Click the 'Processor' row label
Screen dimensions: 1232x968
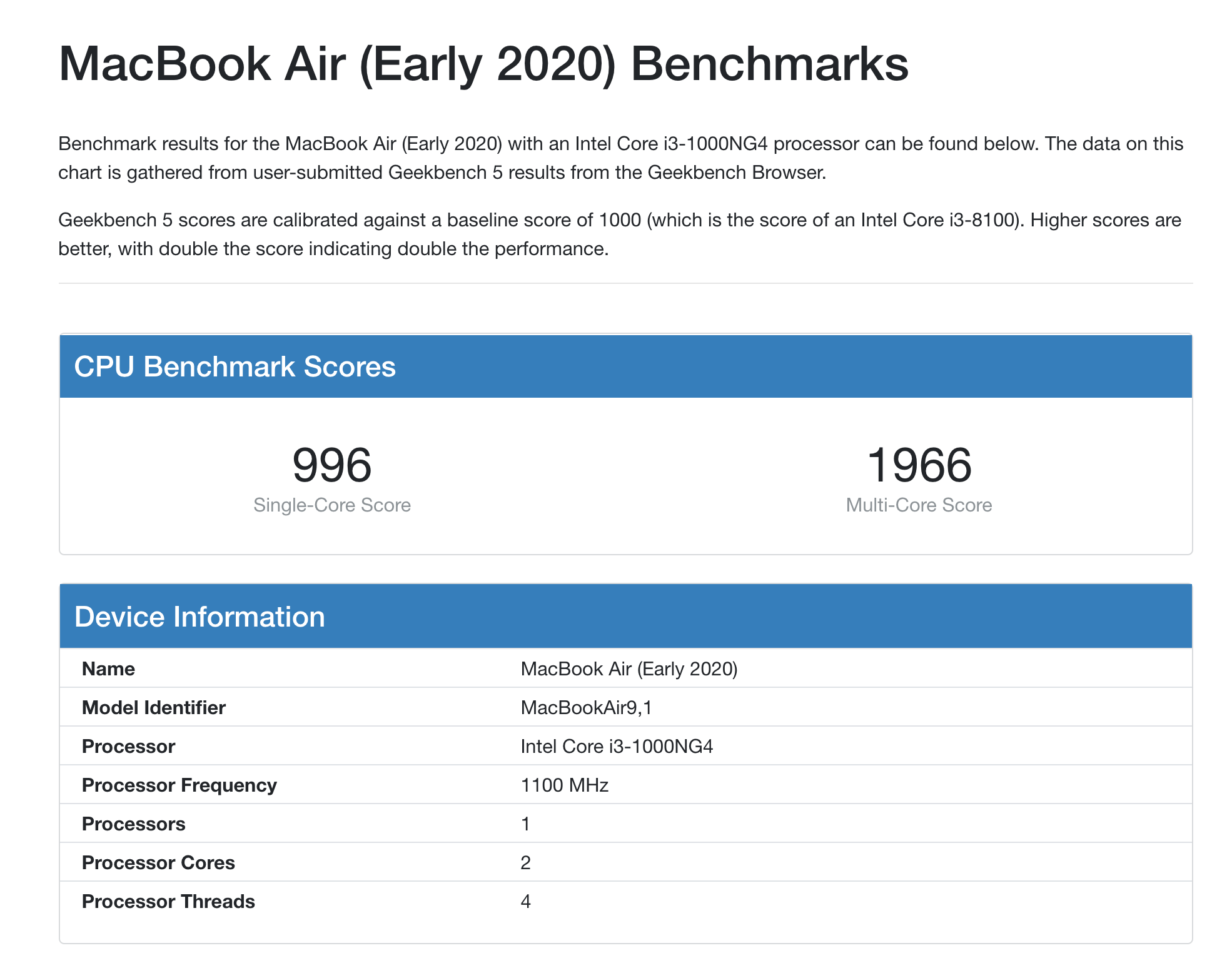[x=128, y=747]
